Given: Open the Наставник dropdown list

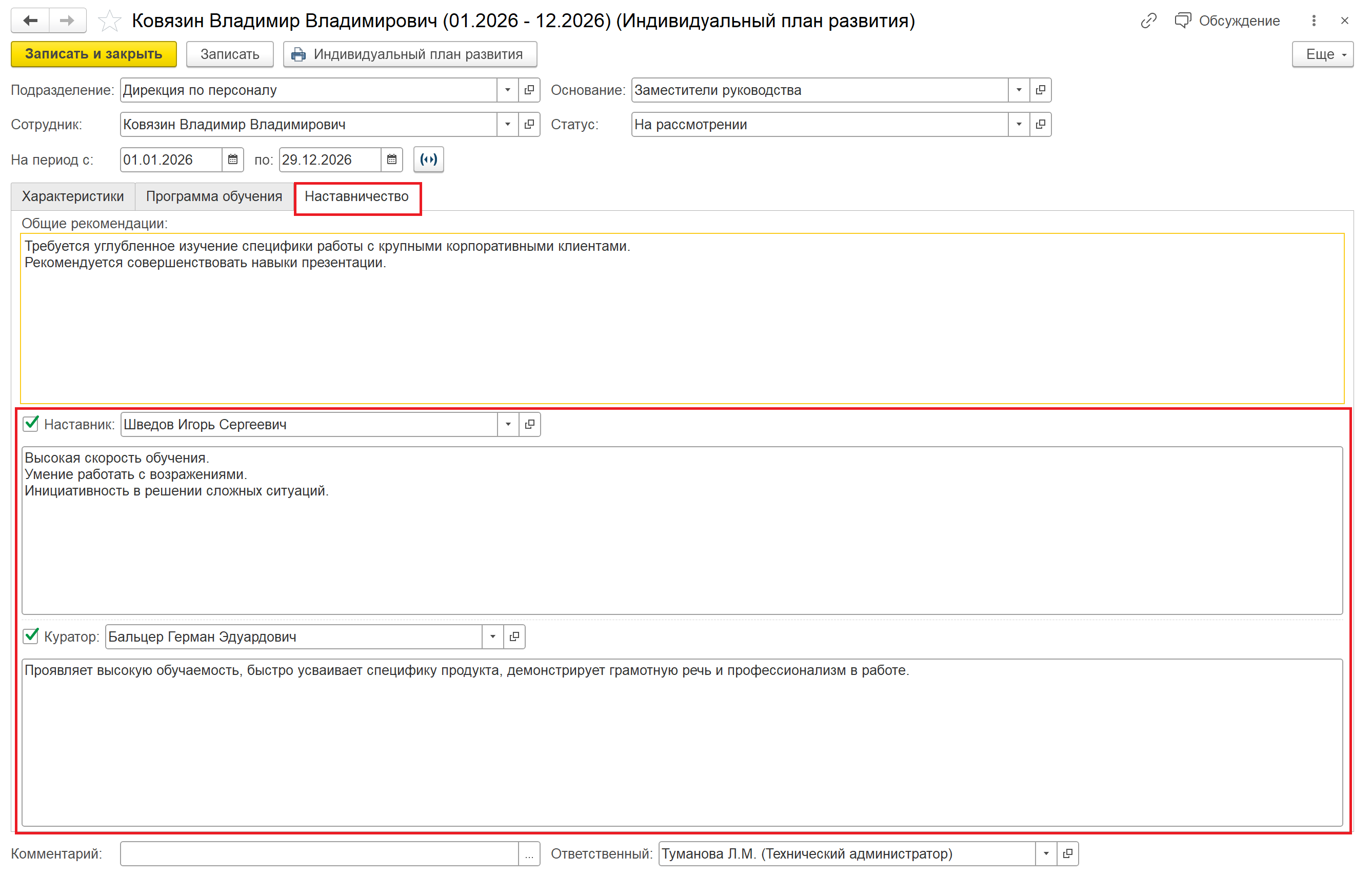Looking at the screenshot, I should 508,424.
